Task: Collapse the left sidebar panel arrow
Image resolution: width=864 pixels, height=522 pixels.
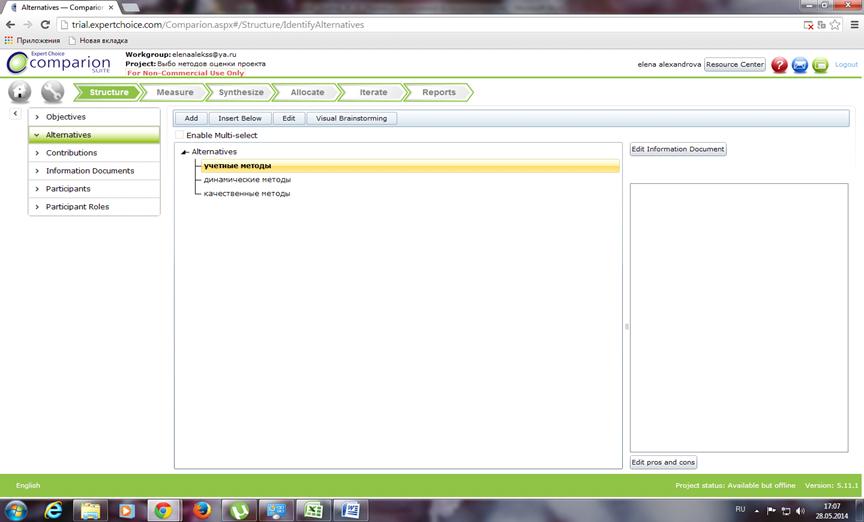Action: 16,114
